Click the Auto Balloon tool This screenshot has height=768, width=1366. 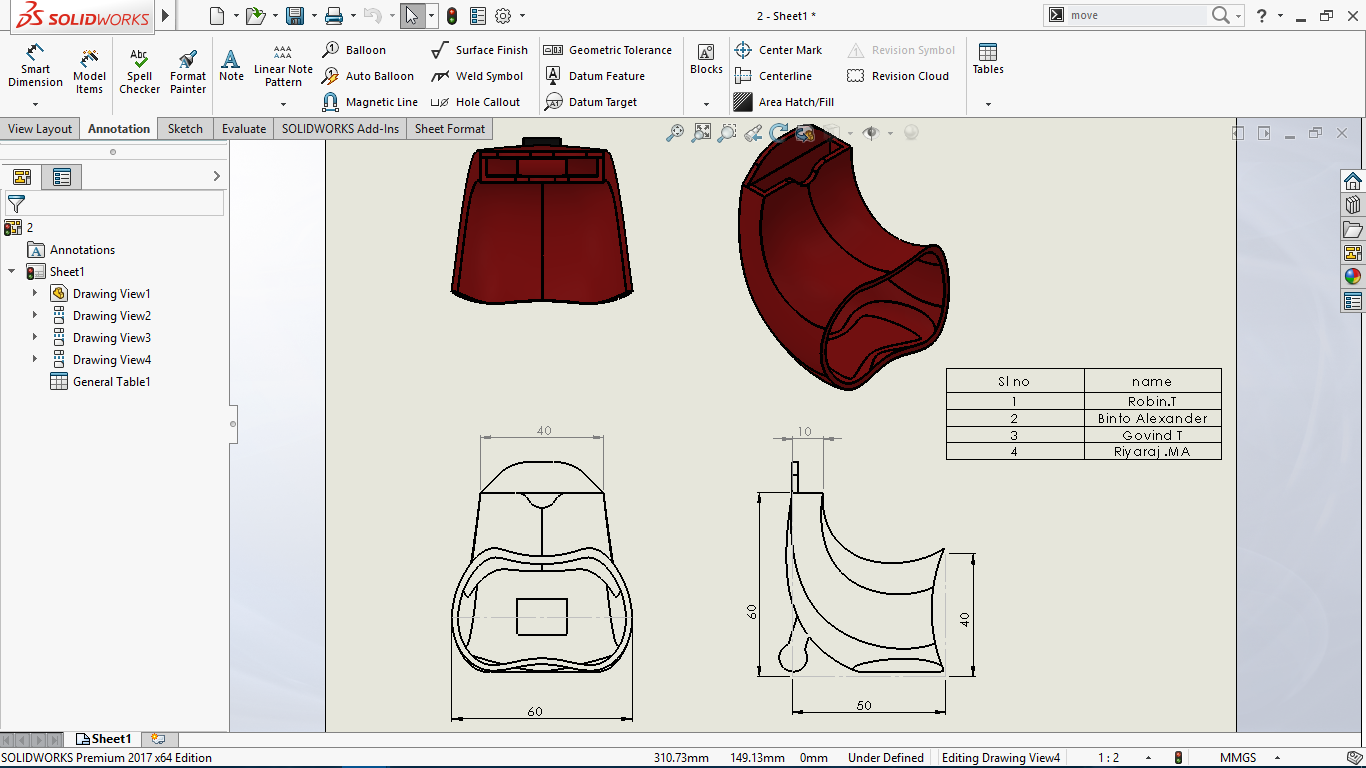368,76
